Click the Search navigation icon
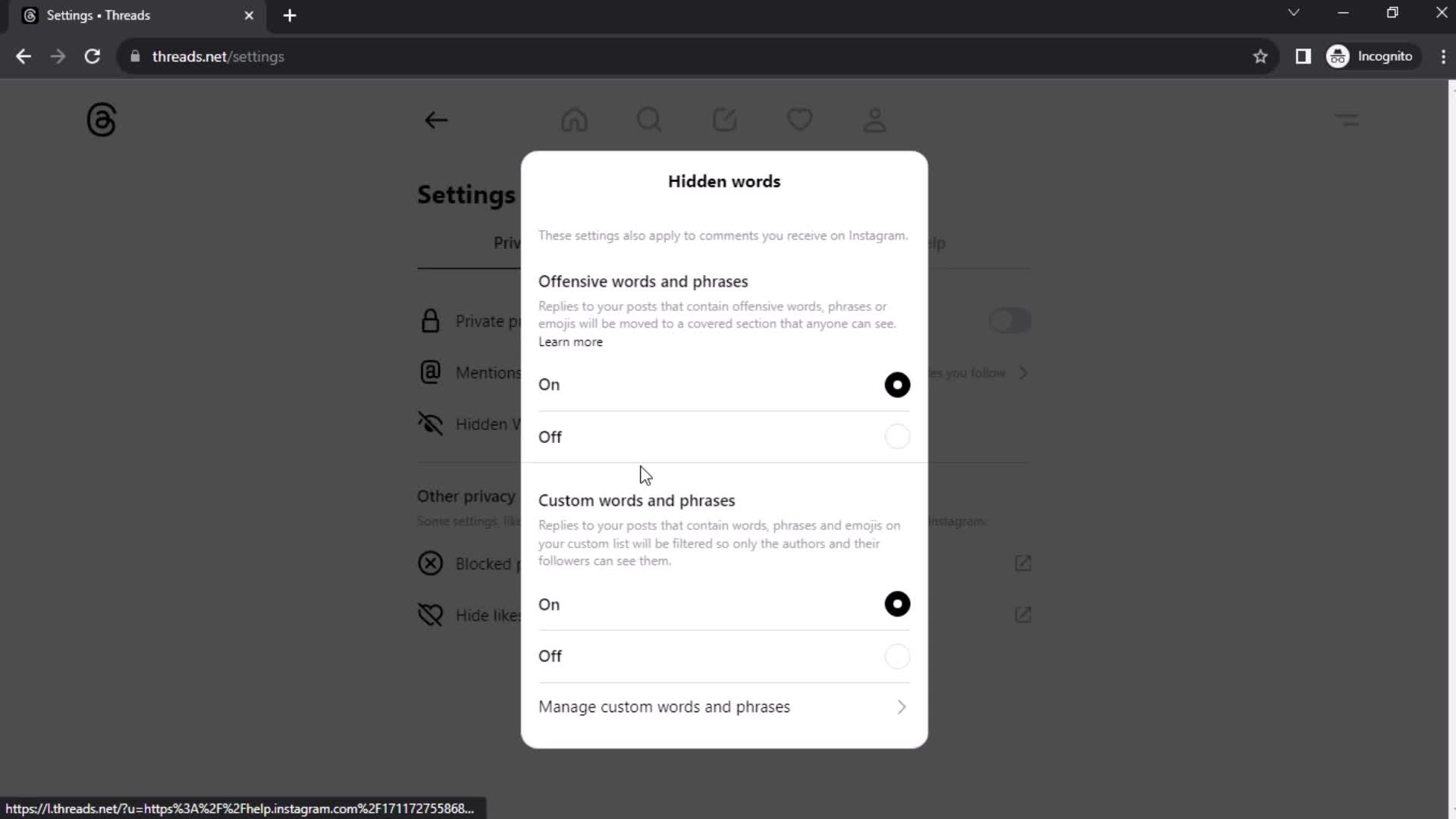The width and height of the screenshot is (1456, 819). point(651,120)
